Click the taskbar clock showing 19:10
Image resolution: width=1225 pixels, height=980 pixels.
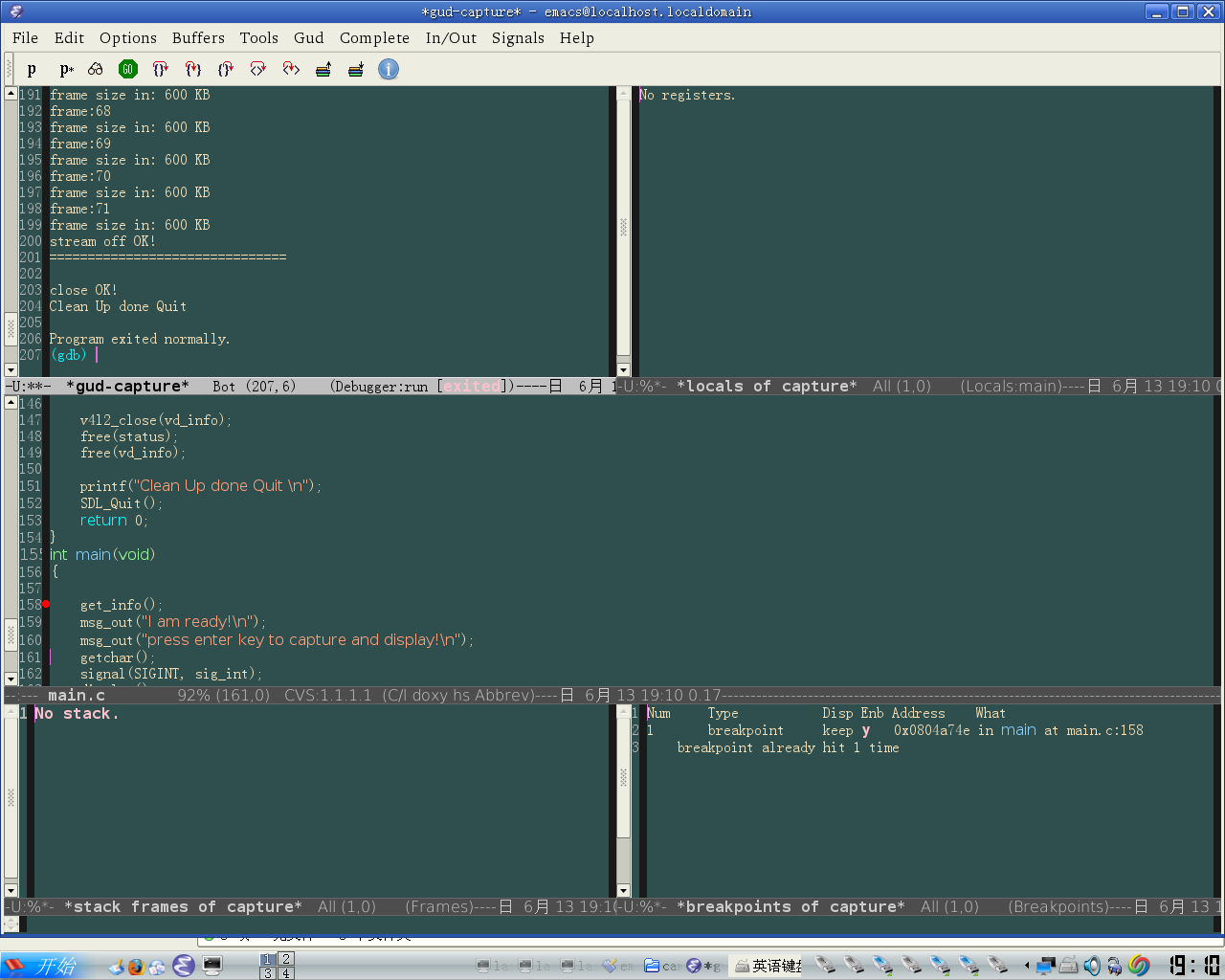(x=1194, y=966)
